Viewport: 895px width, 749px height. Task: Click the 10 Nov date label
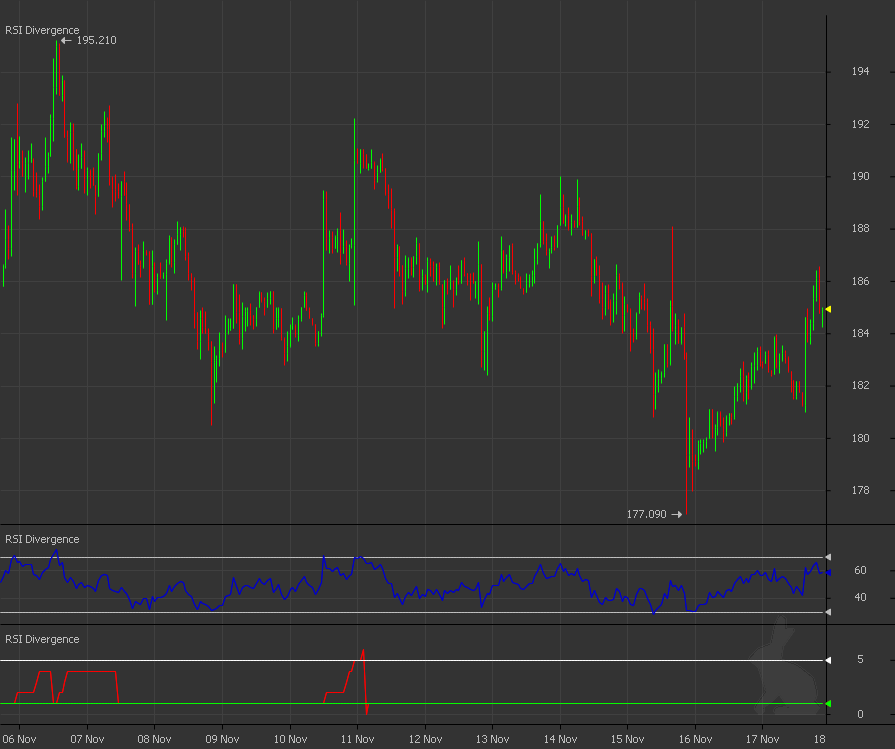[290, 739]
